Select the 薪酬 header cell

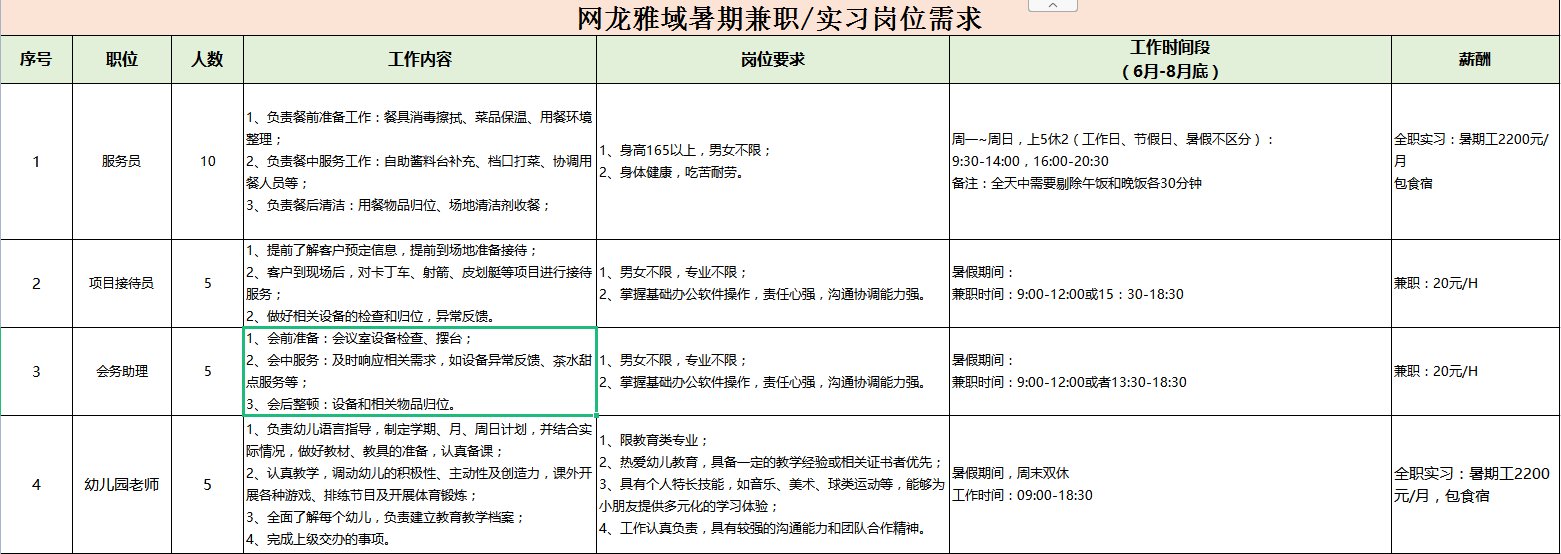[x=1475, y=59]
